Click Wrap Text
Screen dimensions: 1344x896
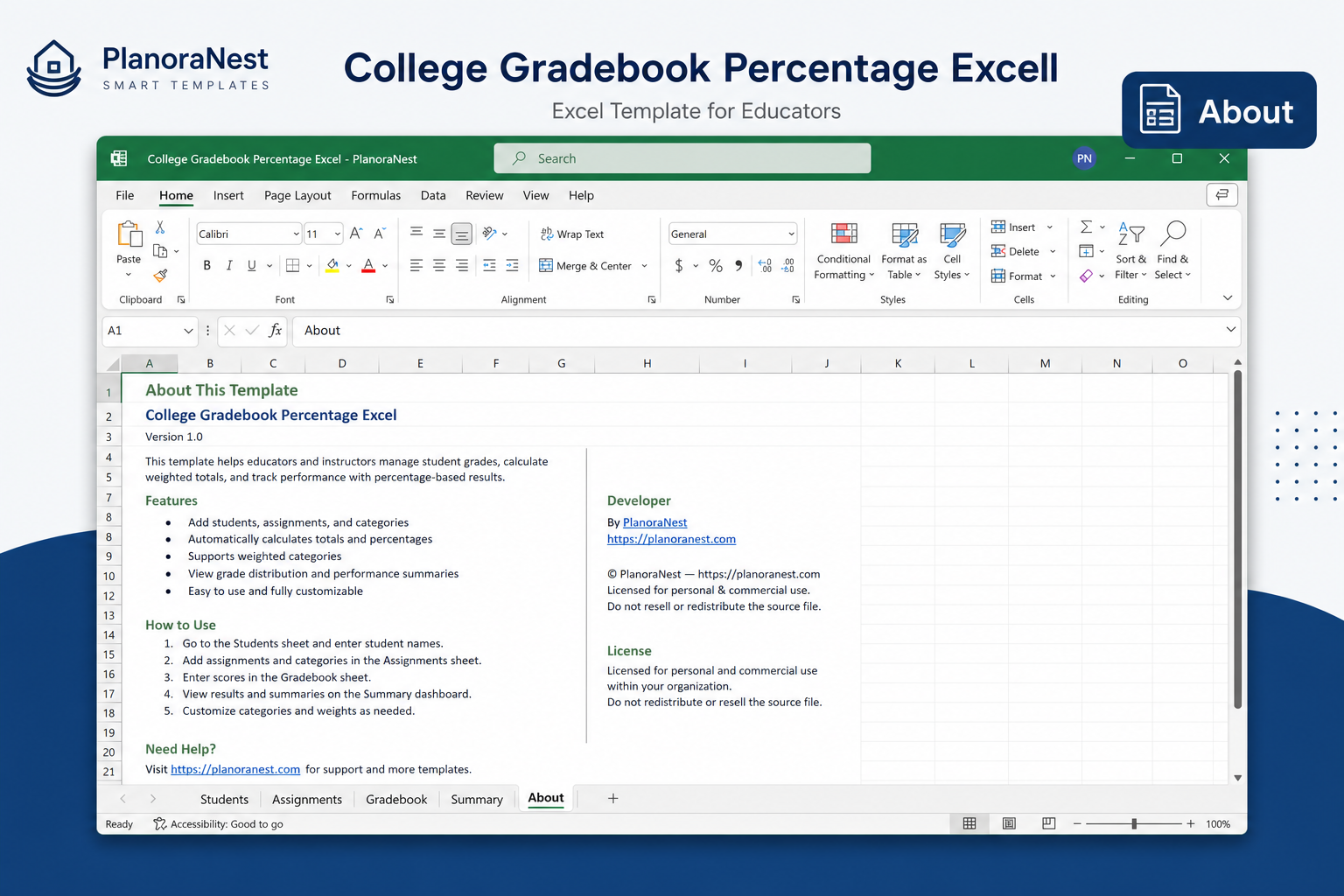click(572, 234)
